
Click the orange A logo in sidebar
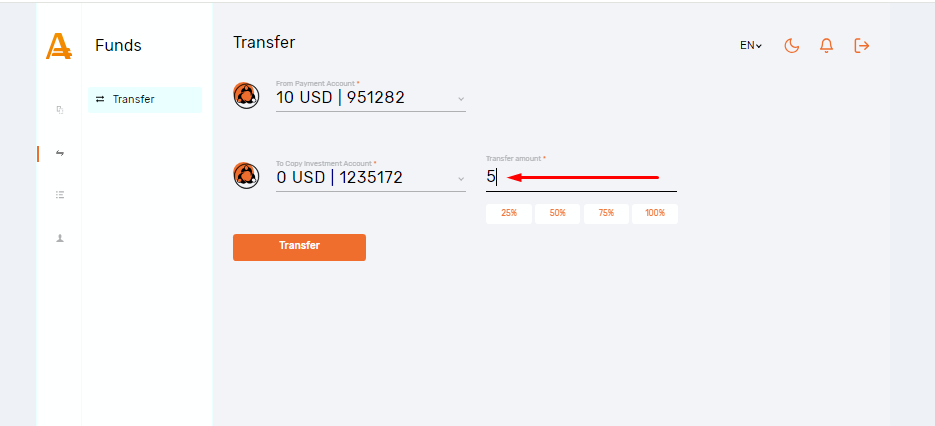(x=59, y=47)
